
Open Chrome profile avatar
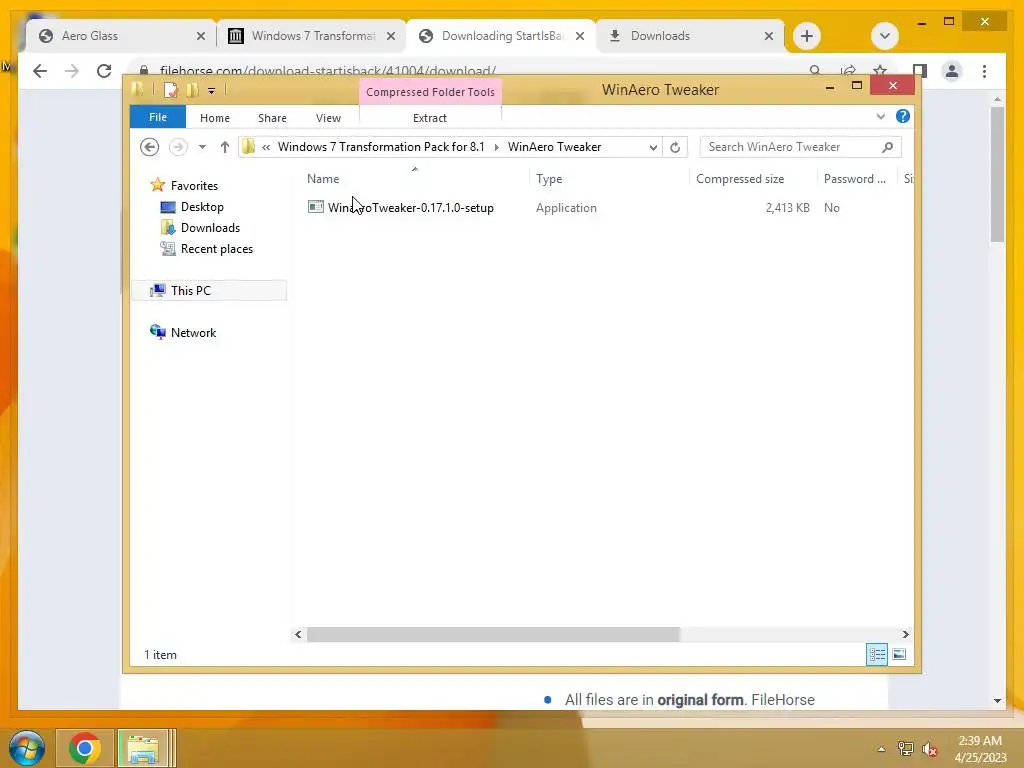pyautogui.click(x=952, y=71)
